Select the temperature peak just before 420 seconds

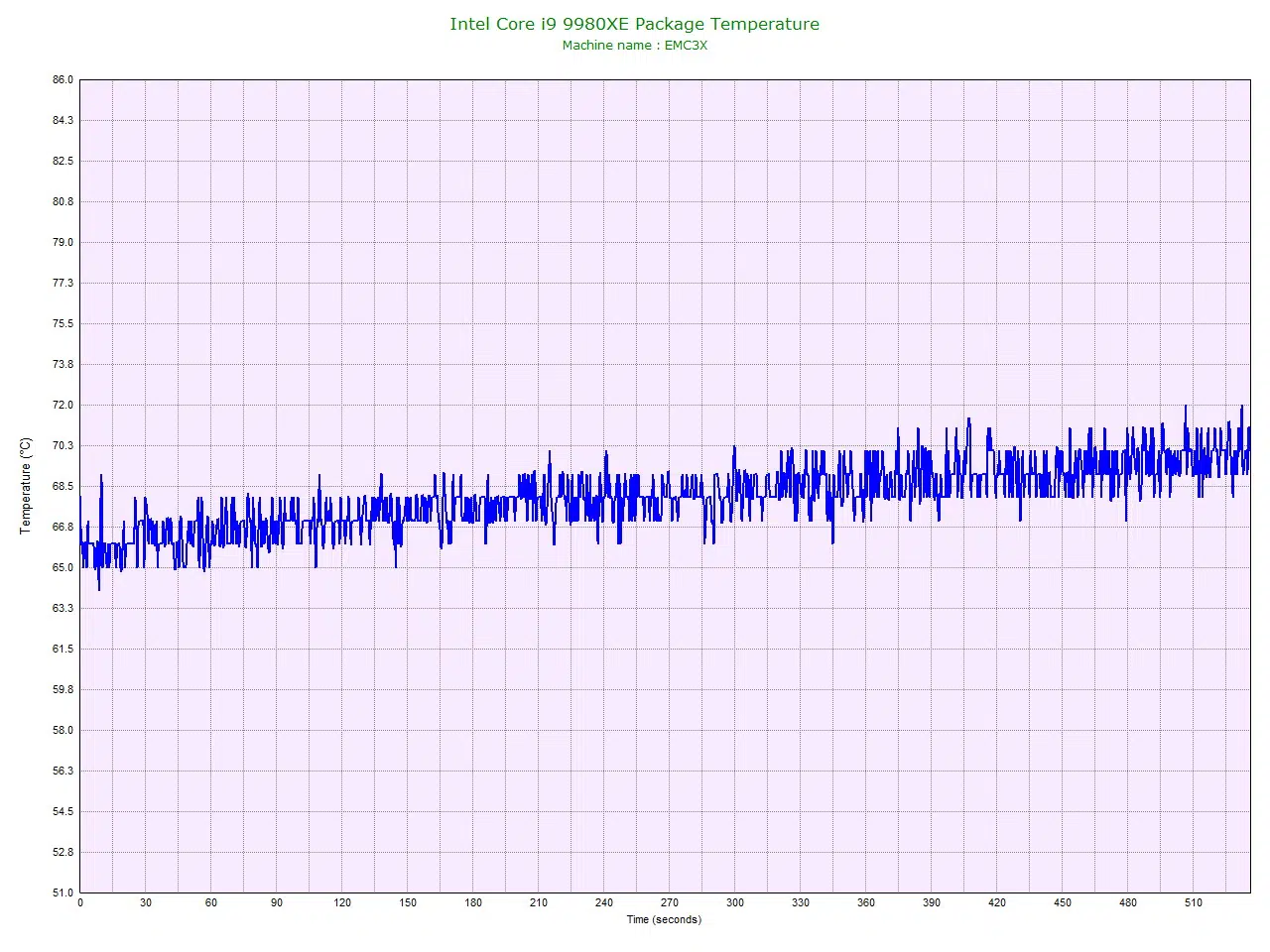(x=968, y=419)
